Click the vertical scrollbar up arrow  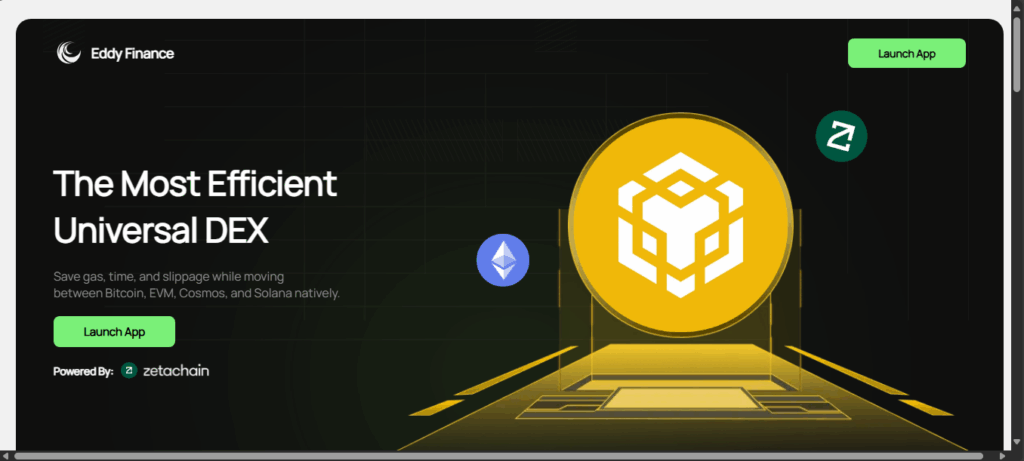[x=1017, y=7]
